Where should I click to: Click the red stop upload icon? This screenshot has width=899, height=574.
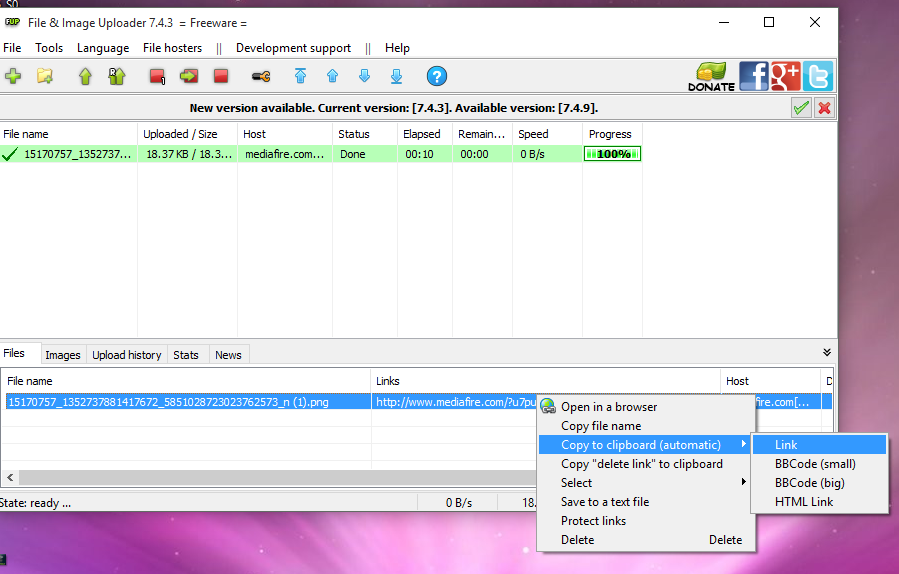(221, 76)
